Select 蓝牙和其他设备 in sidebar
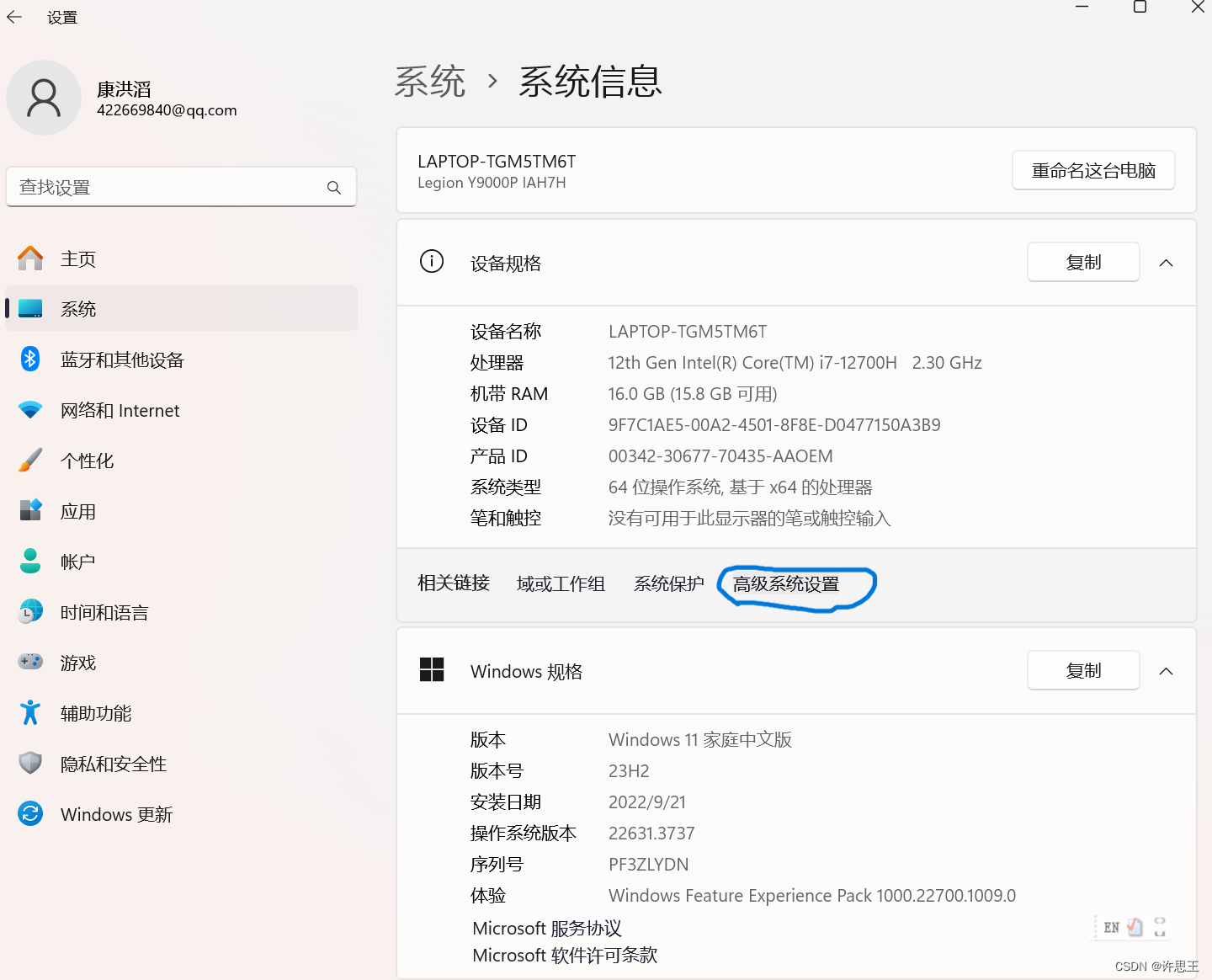Screen dimensions: 1212x980 click(x=182, y=360)
